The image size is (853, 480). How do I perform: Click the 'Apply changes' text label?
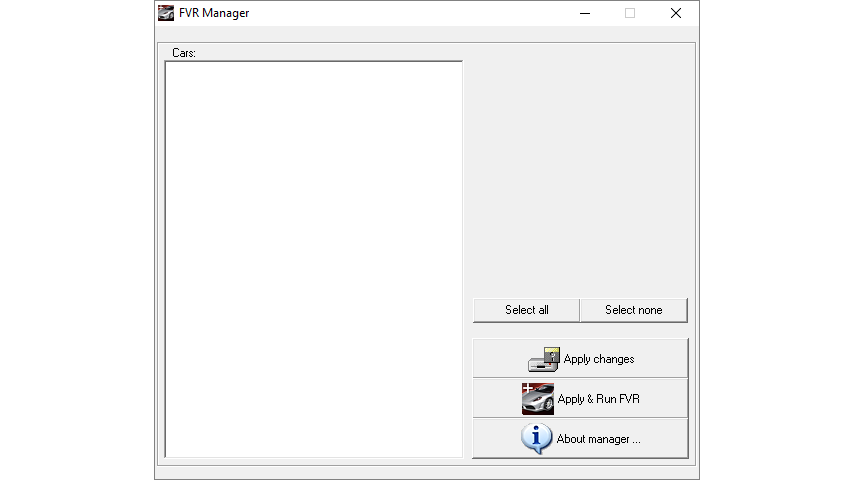tap(598, 359)
